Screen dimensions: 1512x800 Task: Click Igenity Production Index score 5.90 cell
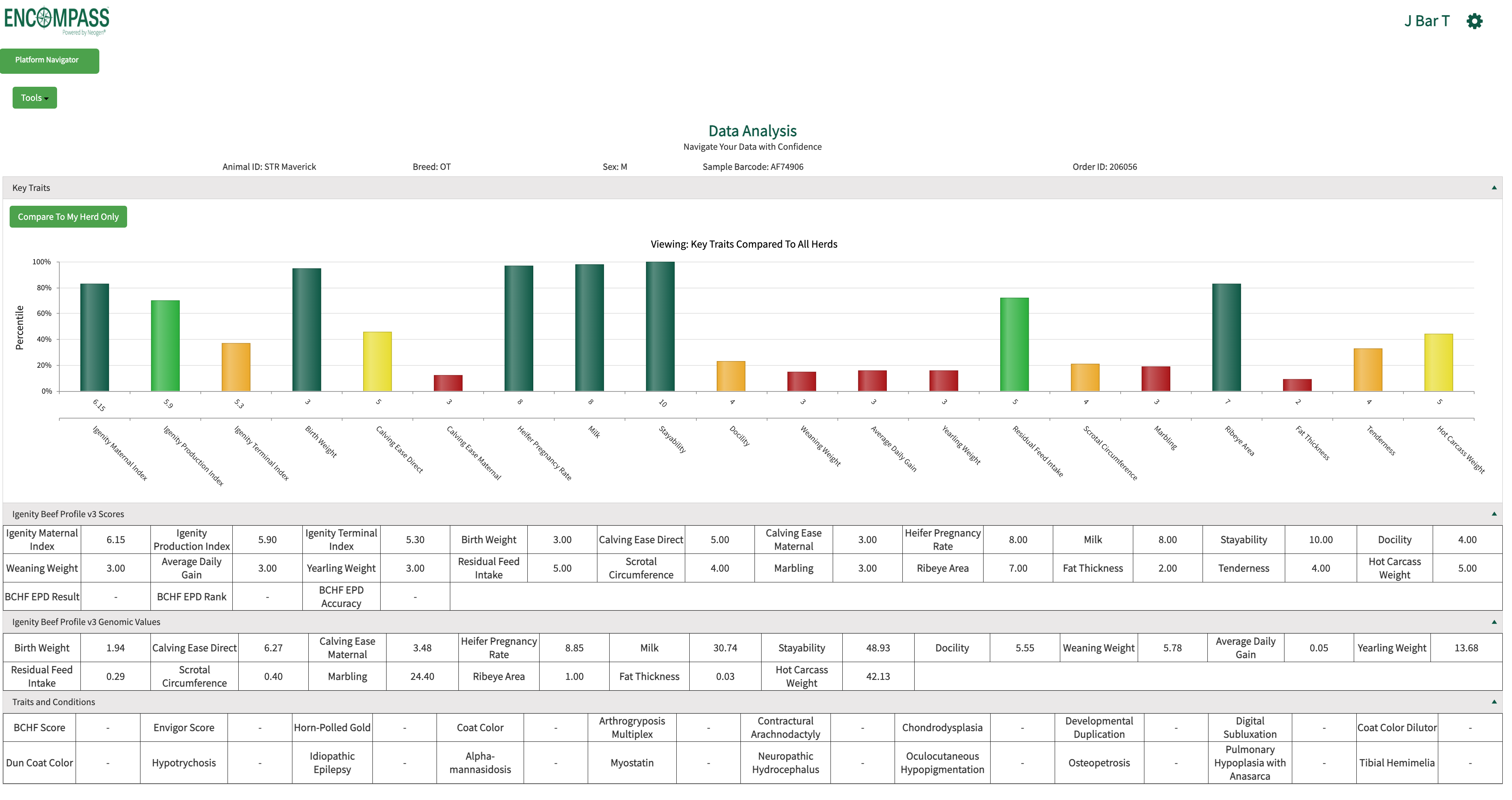coord(268,539)
